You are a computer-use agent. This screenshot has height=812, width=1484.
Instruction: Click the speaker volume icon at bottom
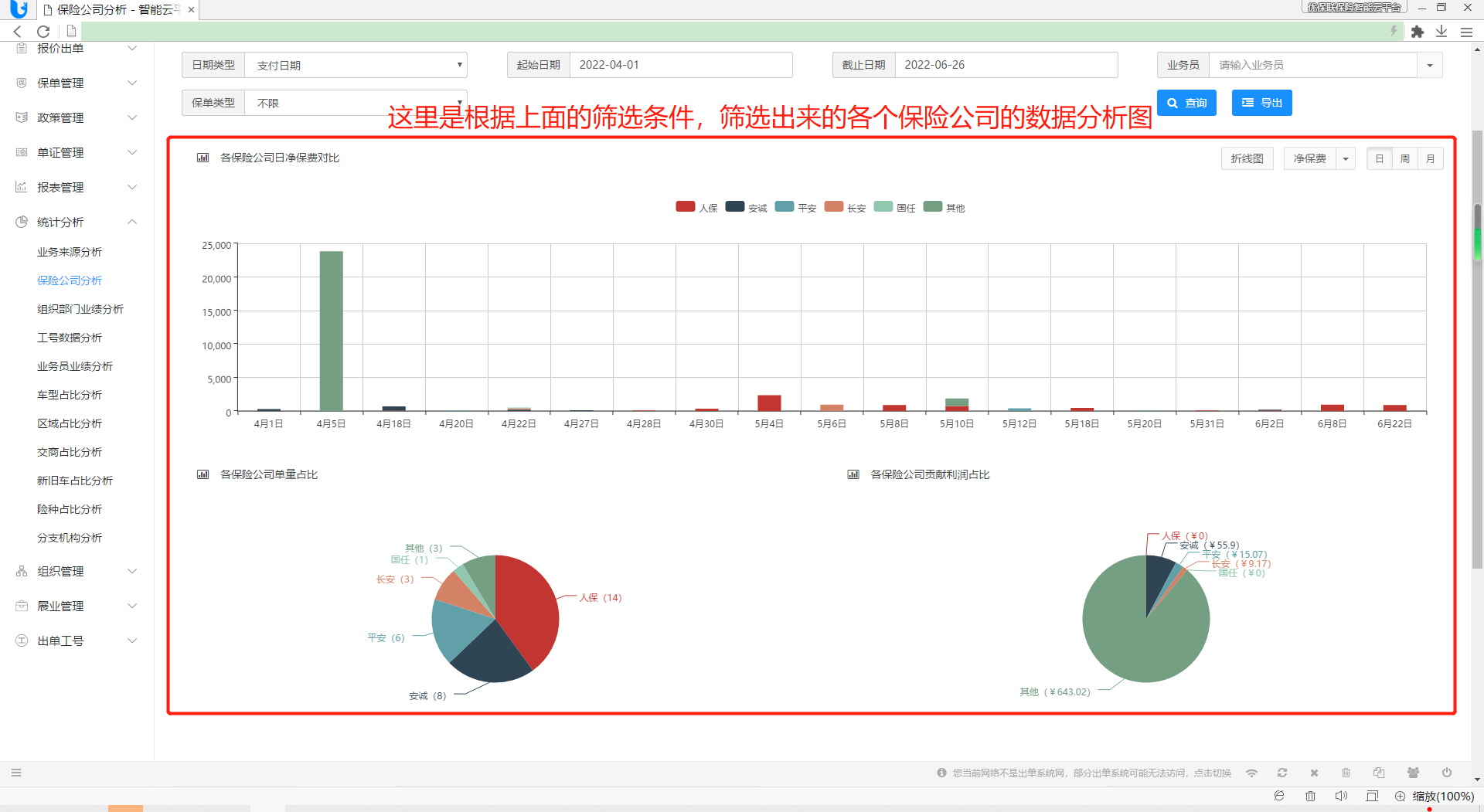(x=1341, y=796)
